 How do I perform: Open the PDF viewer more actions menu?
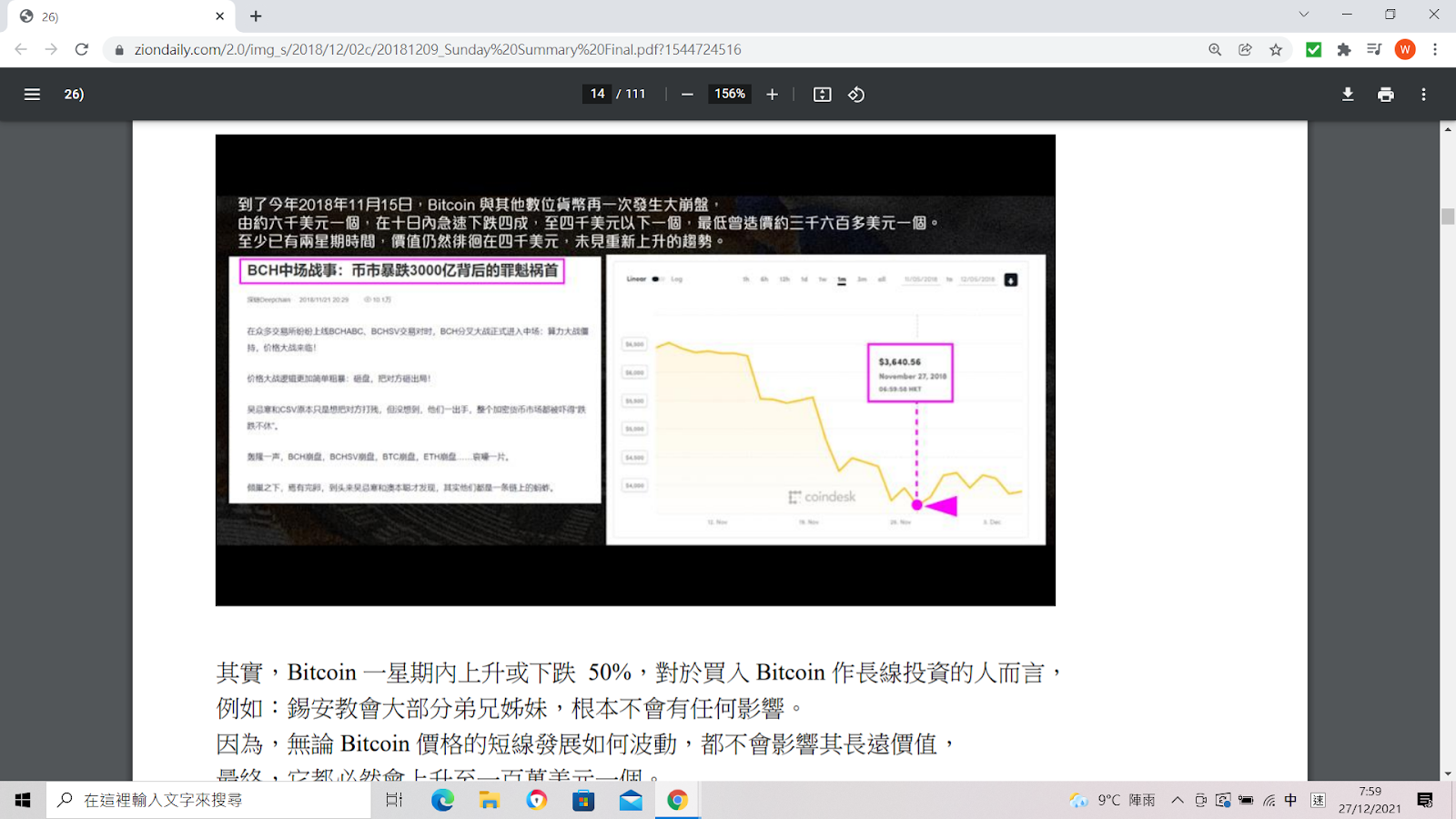[1424, 94]
